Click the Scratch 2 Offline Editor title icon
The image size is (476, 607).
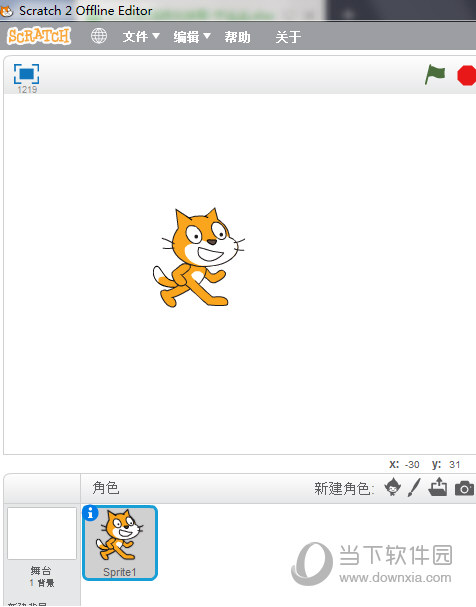(6, 11)
